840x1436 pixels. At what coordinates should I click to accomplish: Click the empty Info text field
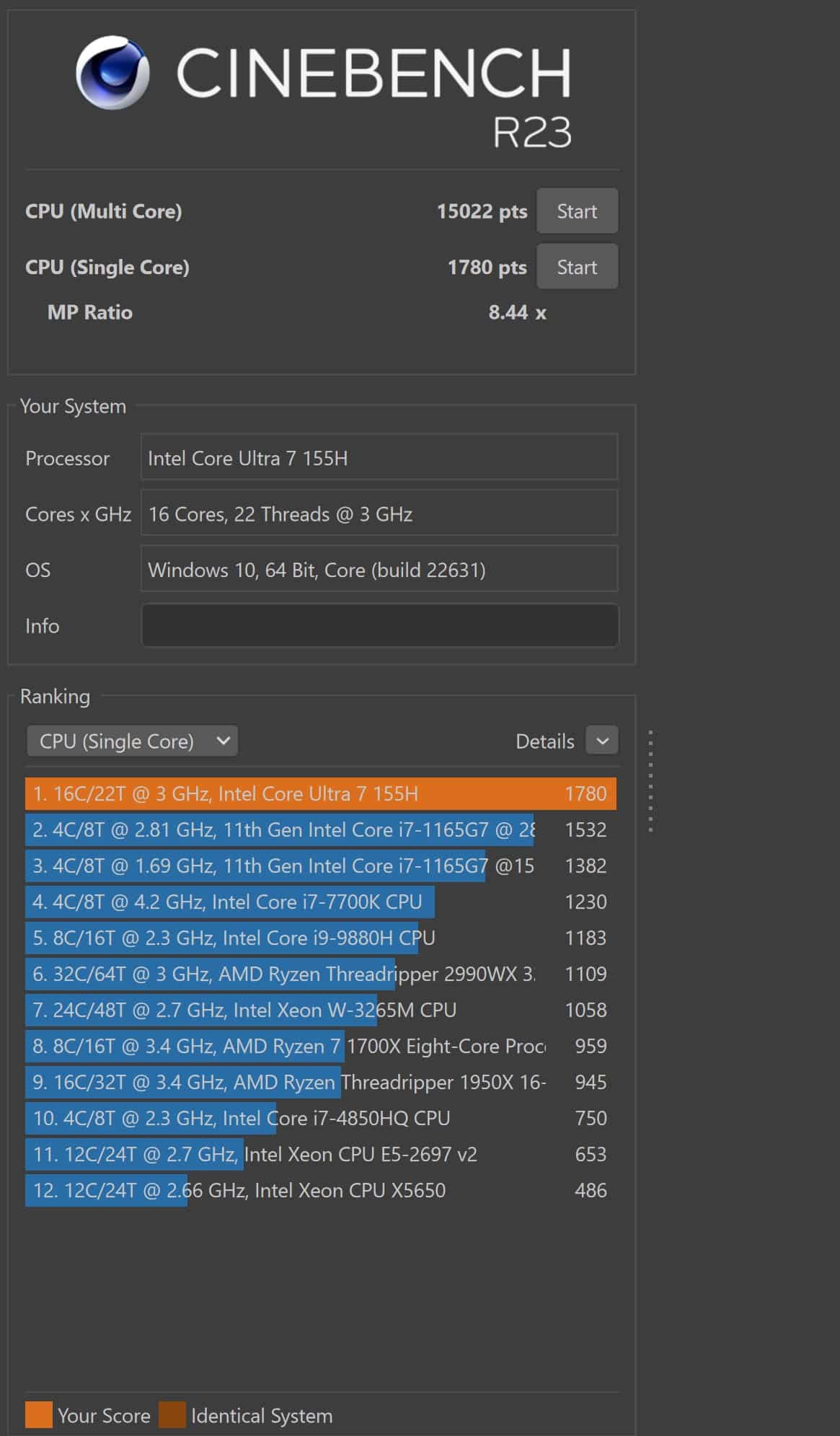[379, 625]
